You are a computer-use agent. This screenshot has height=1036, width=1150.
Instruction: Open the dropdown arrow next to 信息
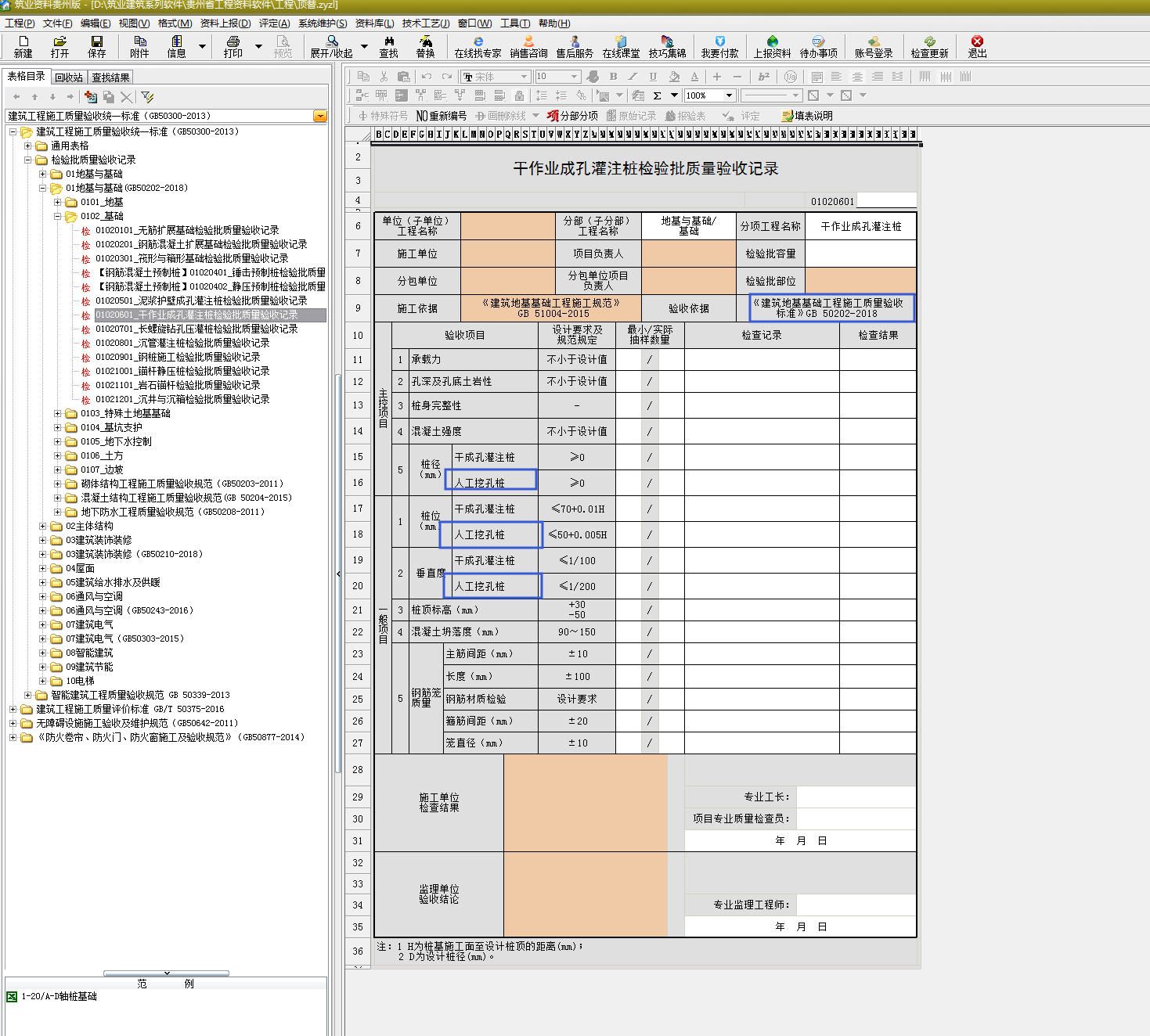tap(202, 47)
